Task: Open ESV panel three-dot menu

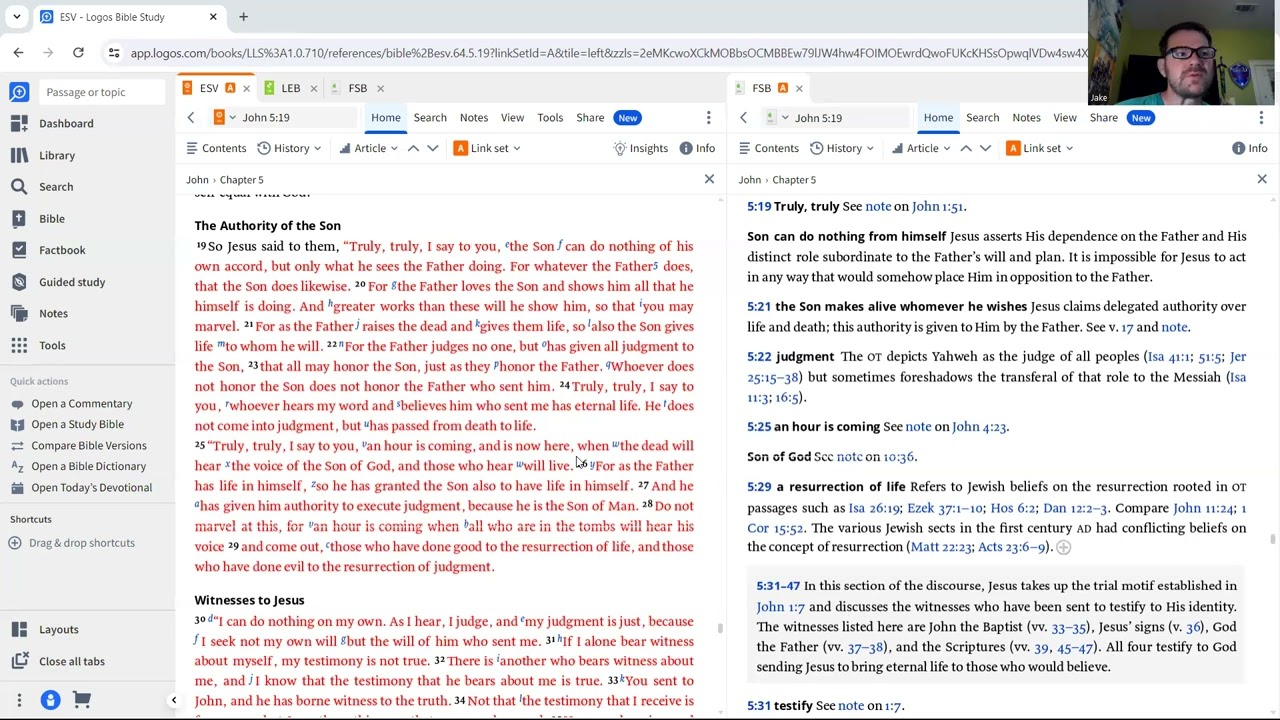Action: tap(709, 118)
